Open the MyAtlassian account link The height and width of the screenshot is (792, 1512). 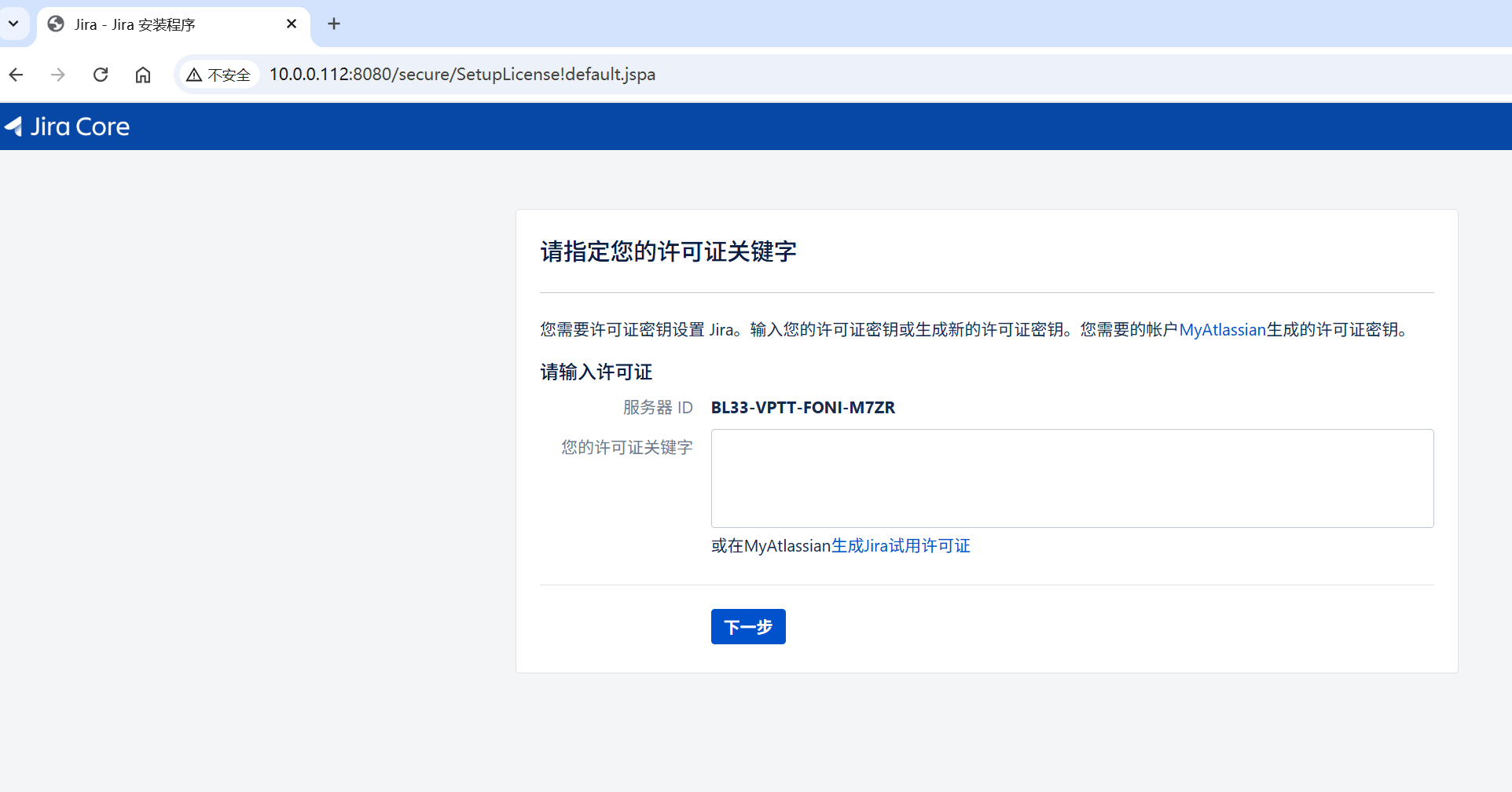[x=1222, y=330]
